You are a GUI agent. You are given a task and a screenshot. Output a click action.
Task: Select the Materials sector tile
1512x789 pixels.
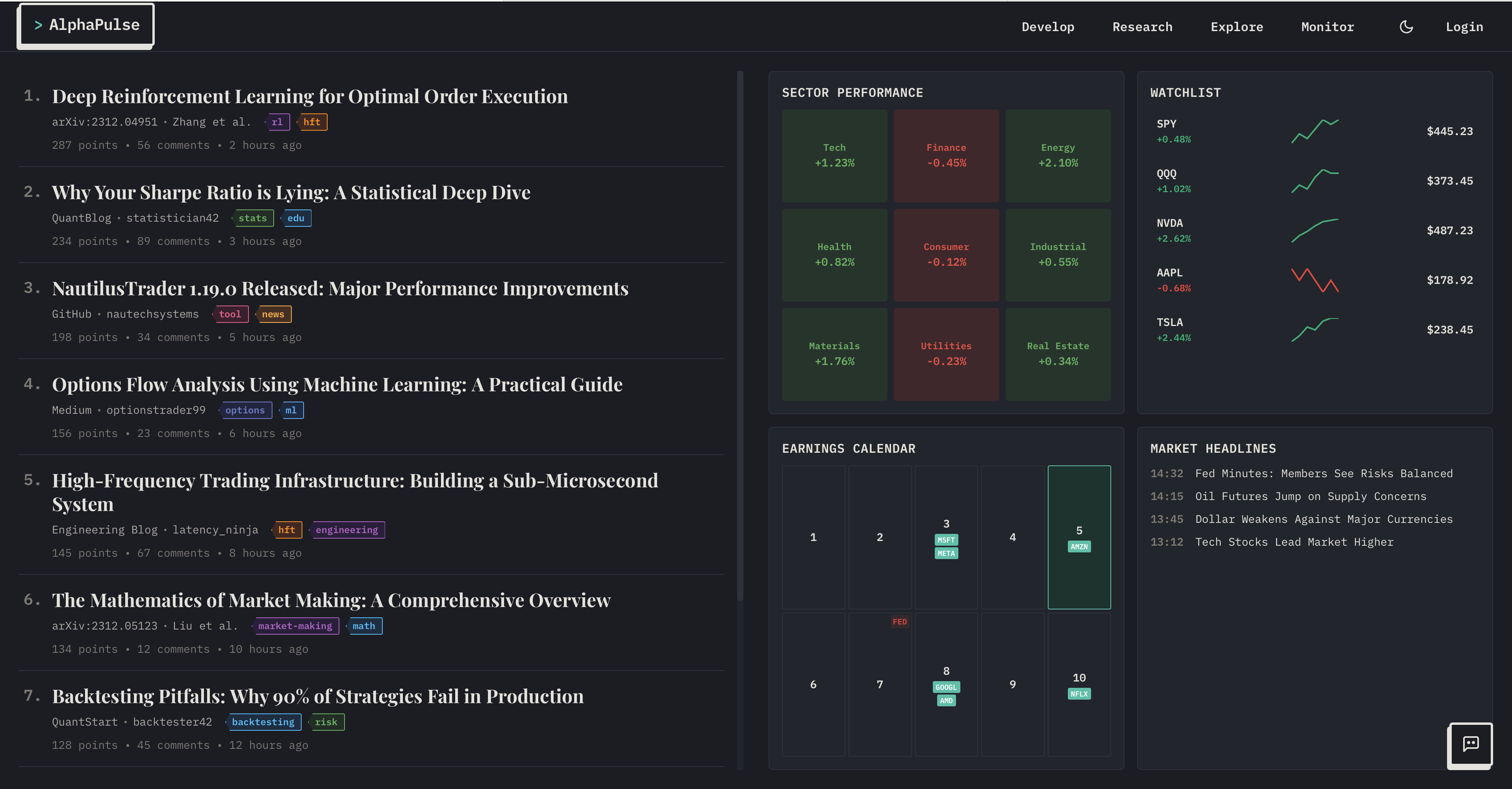(x=834, y=354)
